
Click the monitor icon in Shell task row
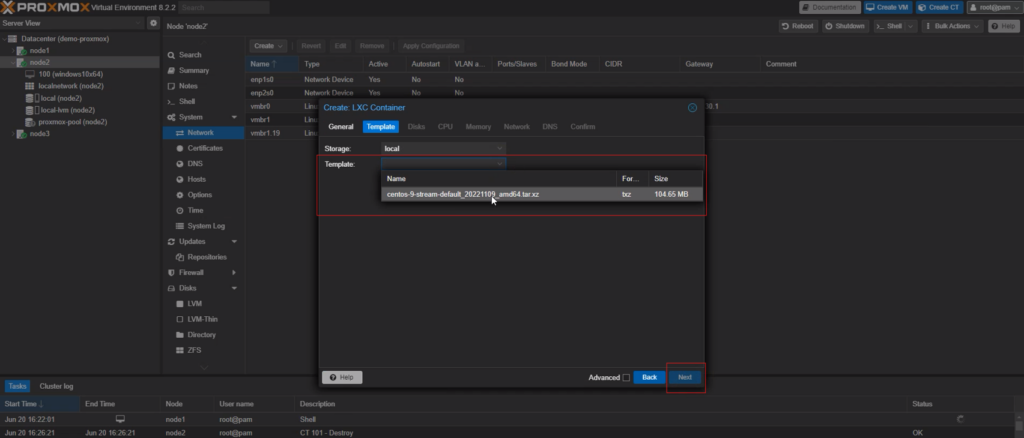(x=120, y=419)
